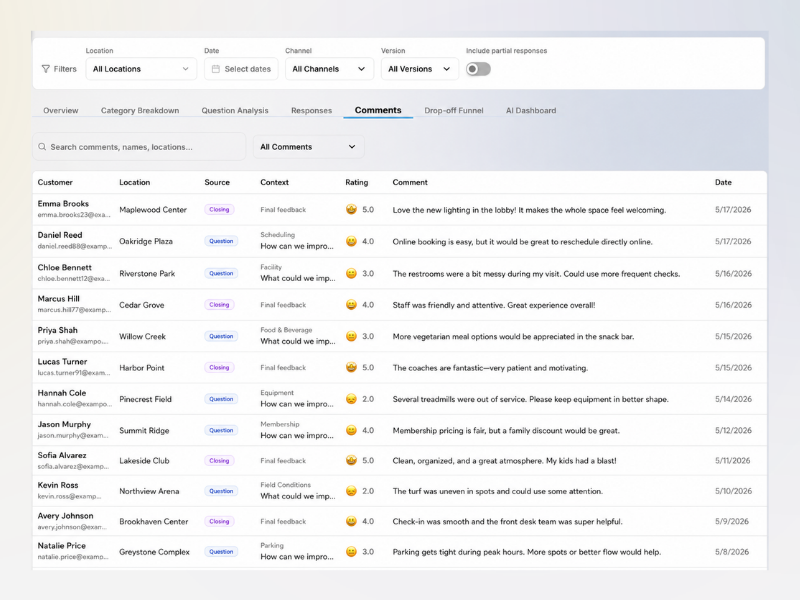Click the Context column header
Image resolution: width=800 pixels, height=600 pixels.
274,182
